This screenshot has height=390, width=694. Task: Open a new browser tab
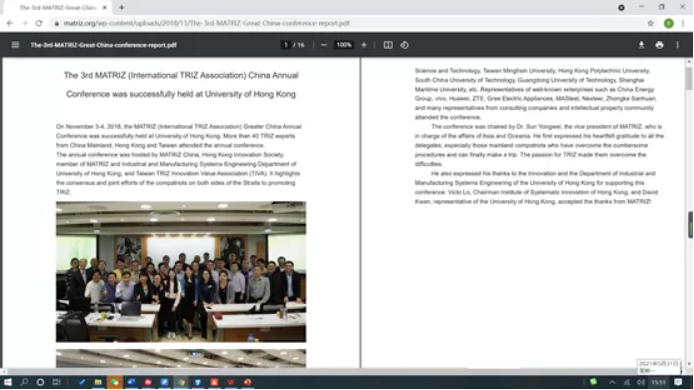(122, 8)
